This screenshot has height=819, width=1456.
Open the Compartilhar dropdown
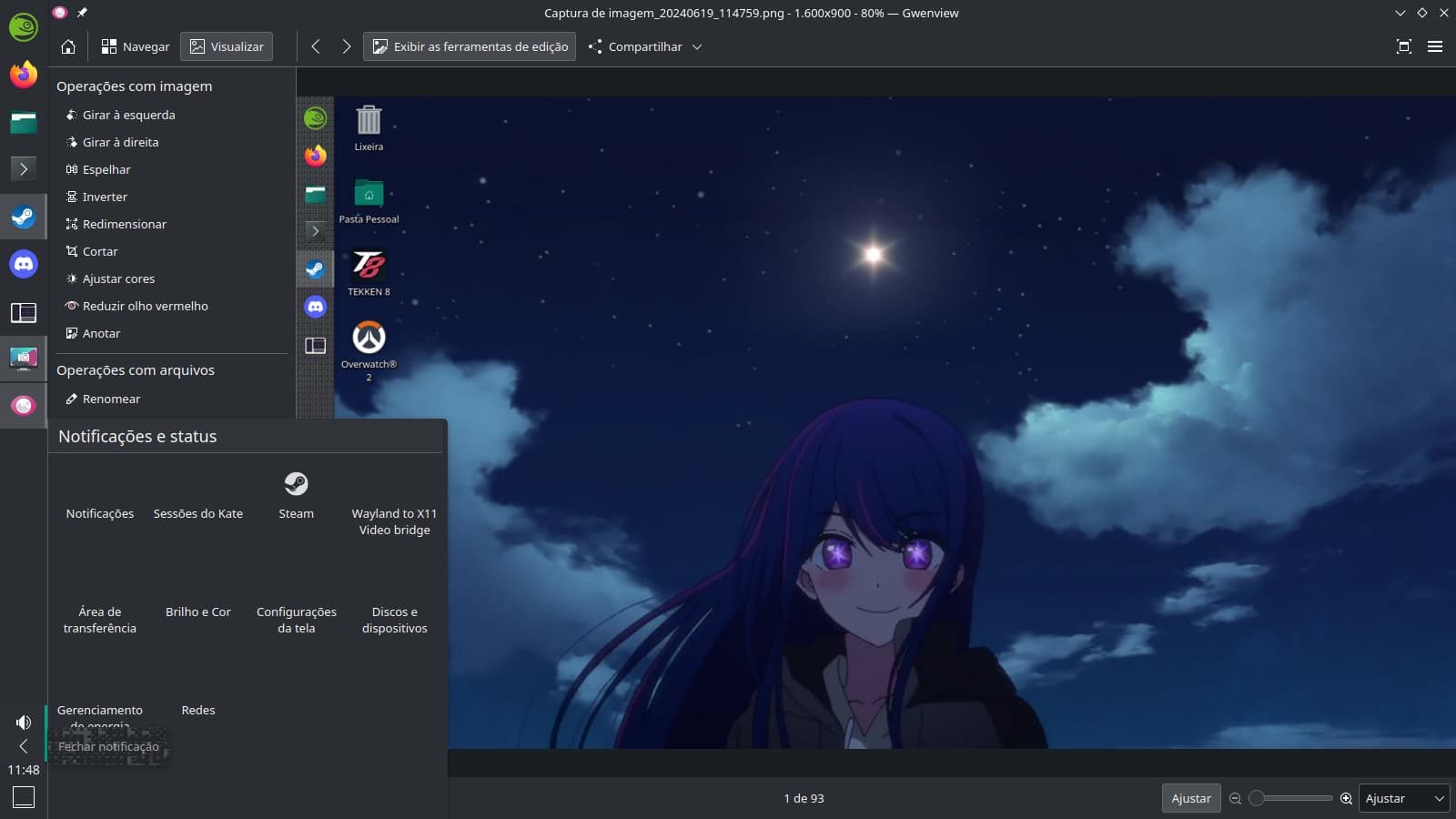point(645,46)
